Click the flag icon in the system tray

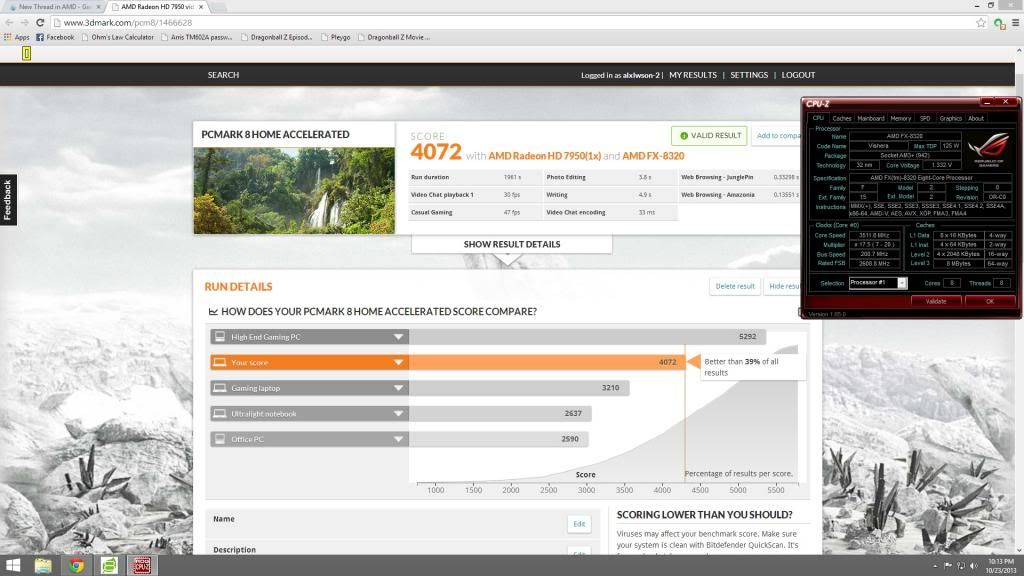948,566
